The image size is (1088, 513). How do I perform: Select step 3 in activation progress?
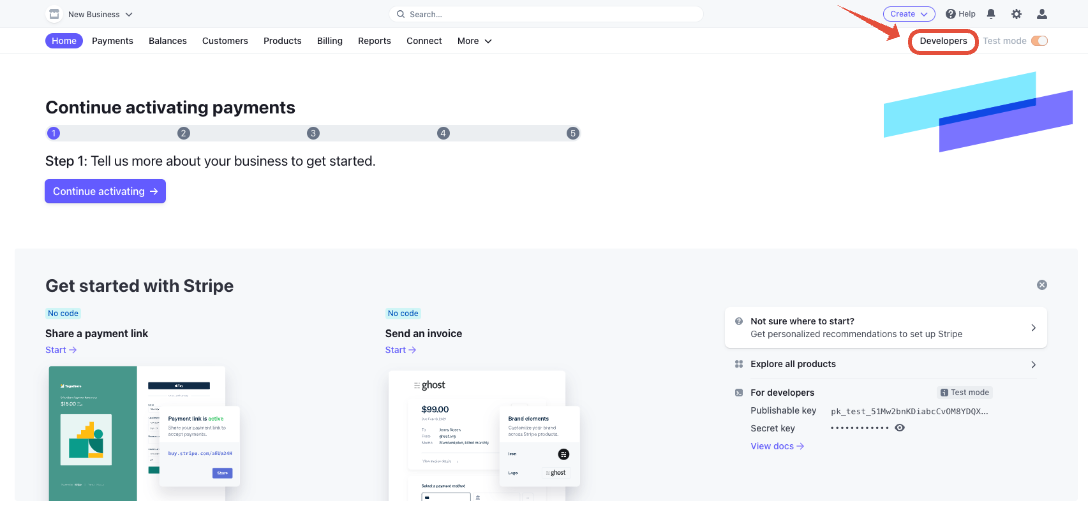(313, 133)
